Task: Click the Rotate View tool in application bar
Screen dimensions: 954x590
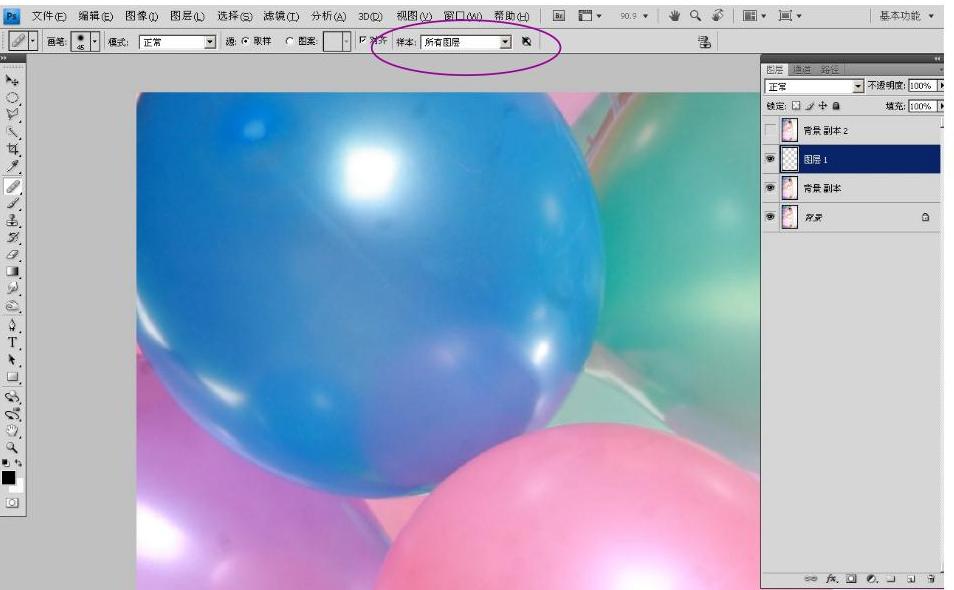Action: click(718, 16)
